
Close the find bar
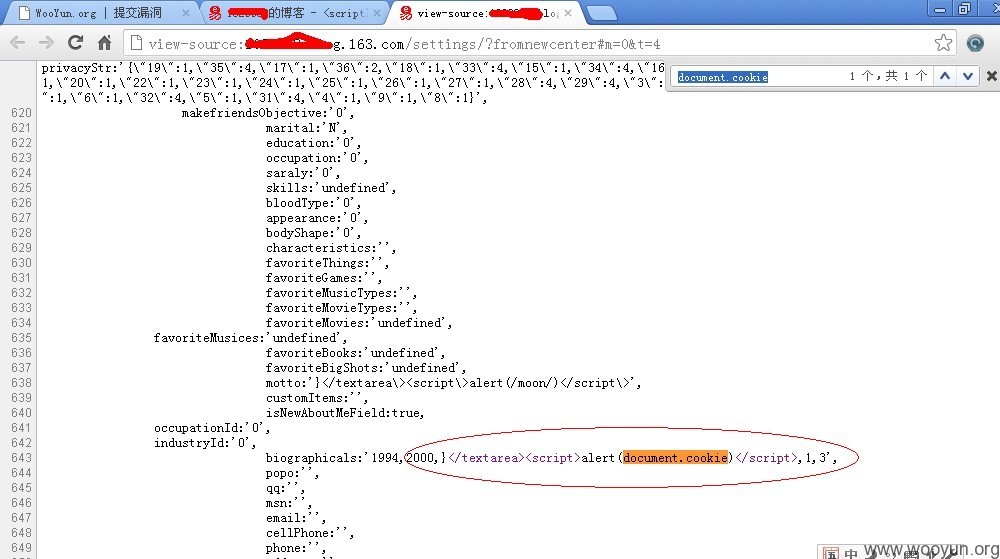(x=991, y=76)
